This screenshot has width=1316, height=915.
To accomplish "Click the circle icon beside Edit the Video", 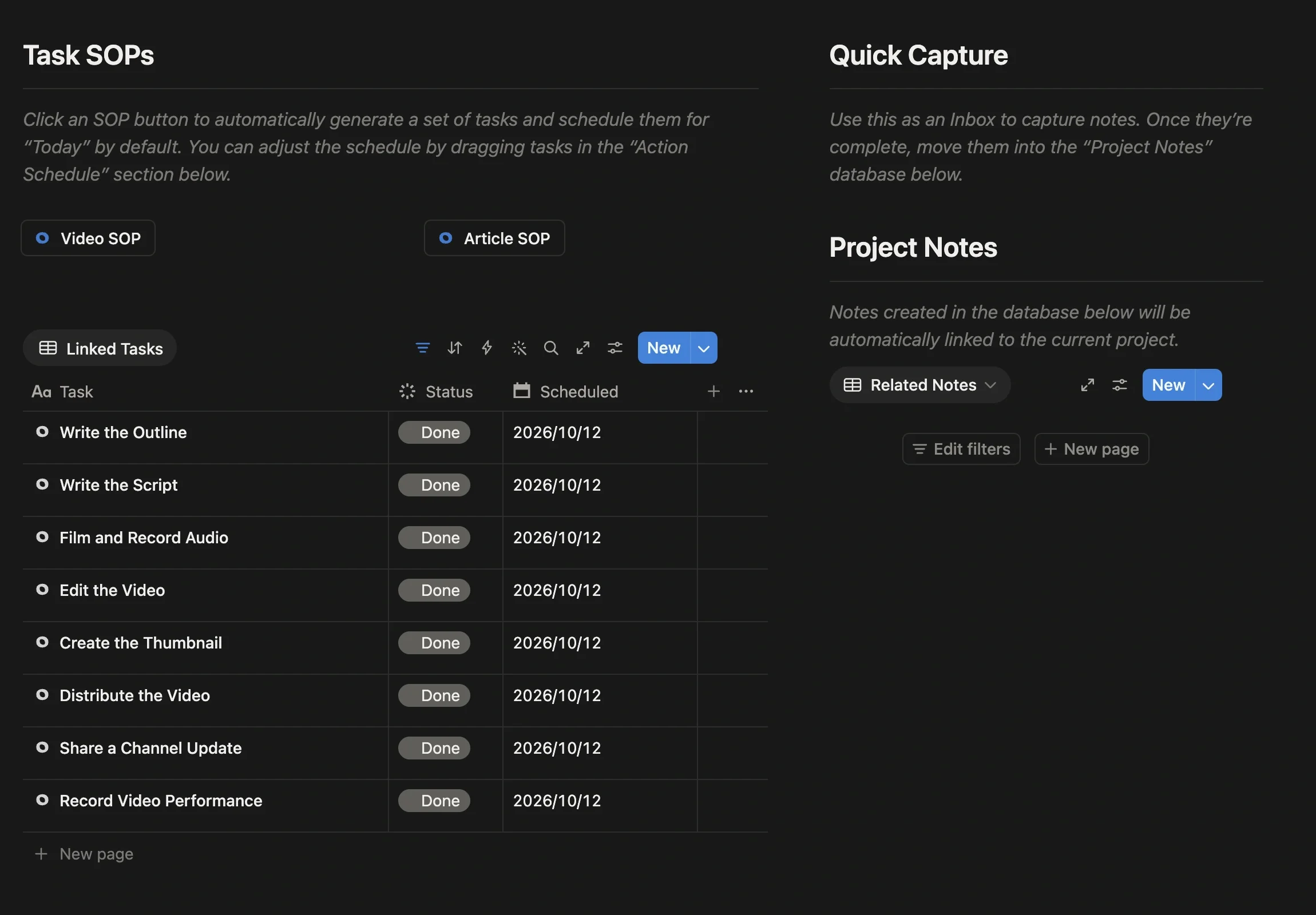I will click(42, 590).
